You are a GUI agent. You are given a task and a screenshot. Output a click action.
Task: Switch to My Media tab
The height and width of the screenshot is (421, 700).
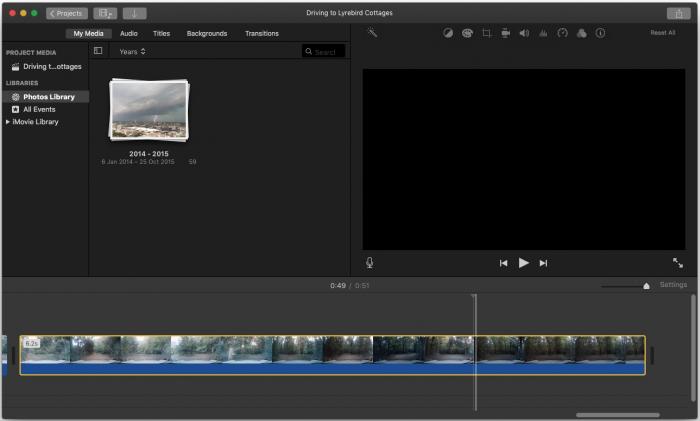tap(88, 33)
